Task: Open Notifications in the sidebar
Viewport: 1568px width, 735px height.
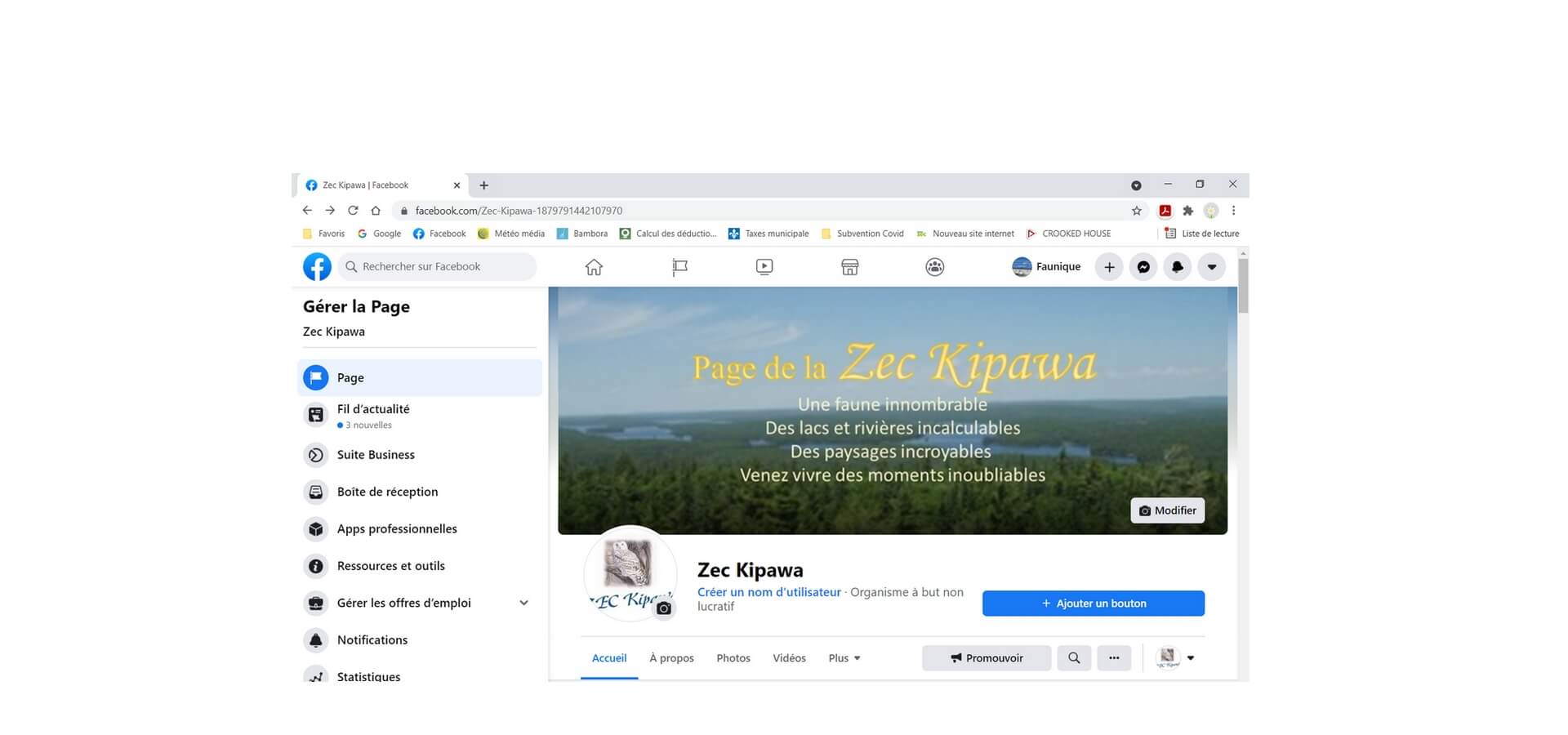Action: (x=420, y=640)
